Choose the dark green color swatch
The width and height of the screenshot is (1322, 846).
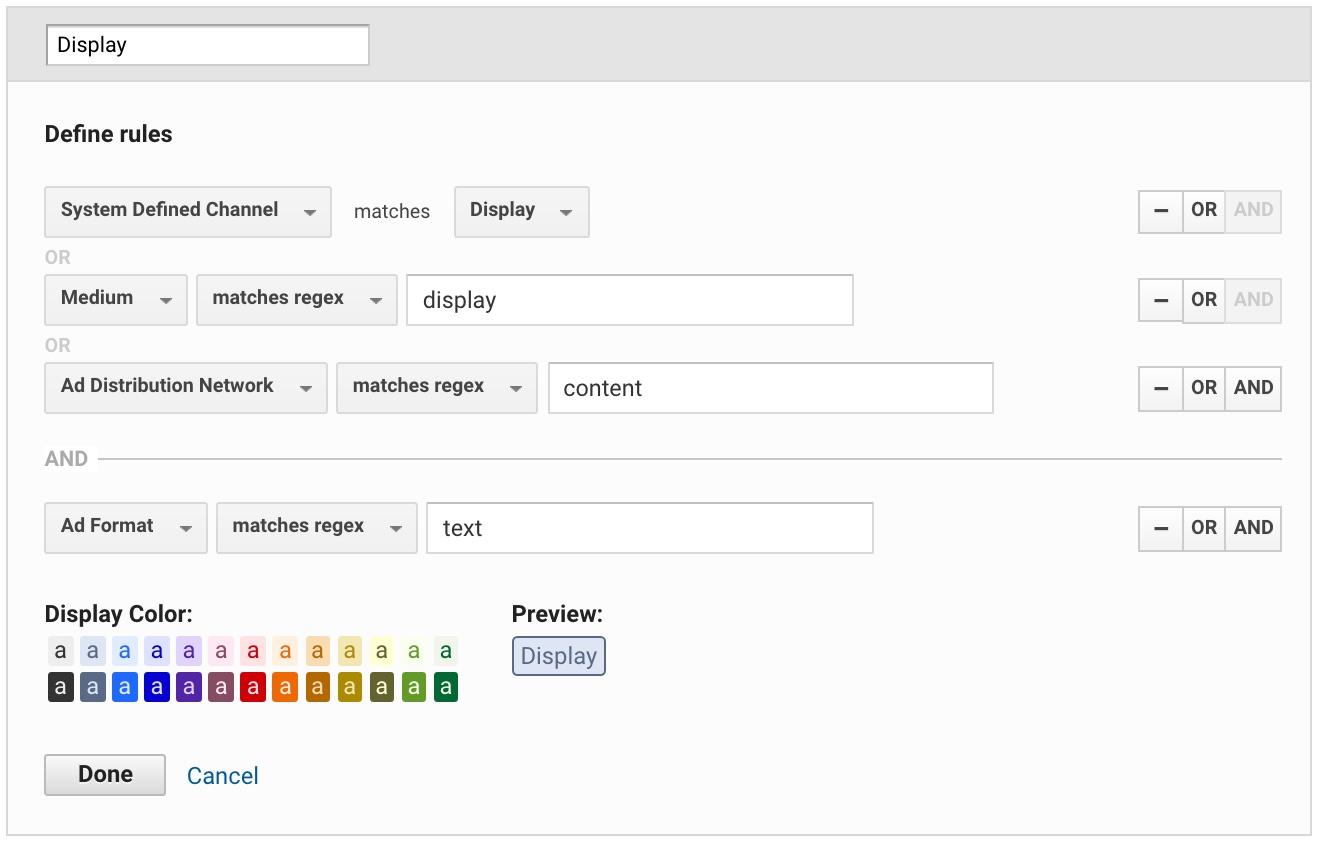(445, 687)
